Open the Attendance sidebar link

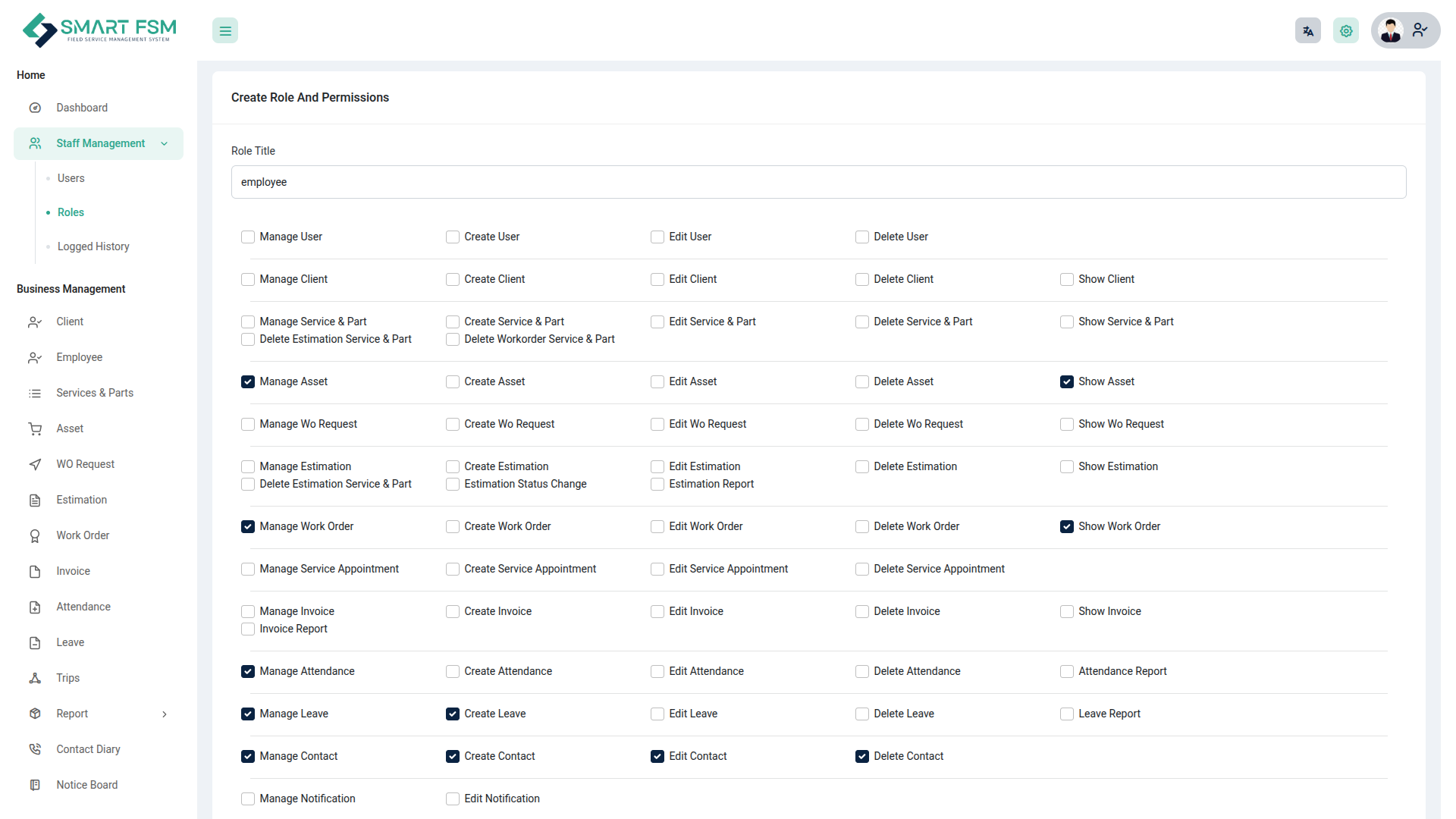83,607
